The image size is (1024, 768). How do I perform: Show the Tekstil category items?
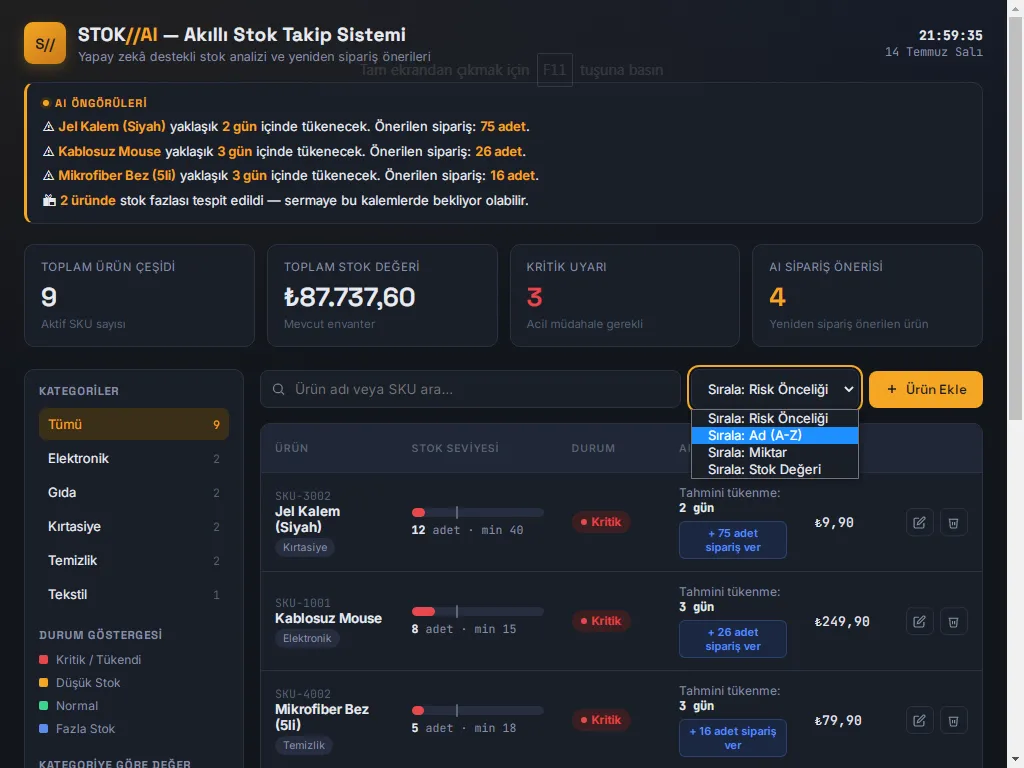(134, 594)
